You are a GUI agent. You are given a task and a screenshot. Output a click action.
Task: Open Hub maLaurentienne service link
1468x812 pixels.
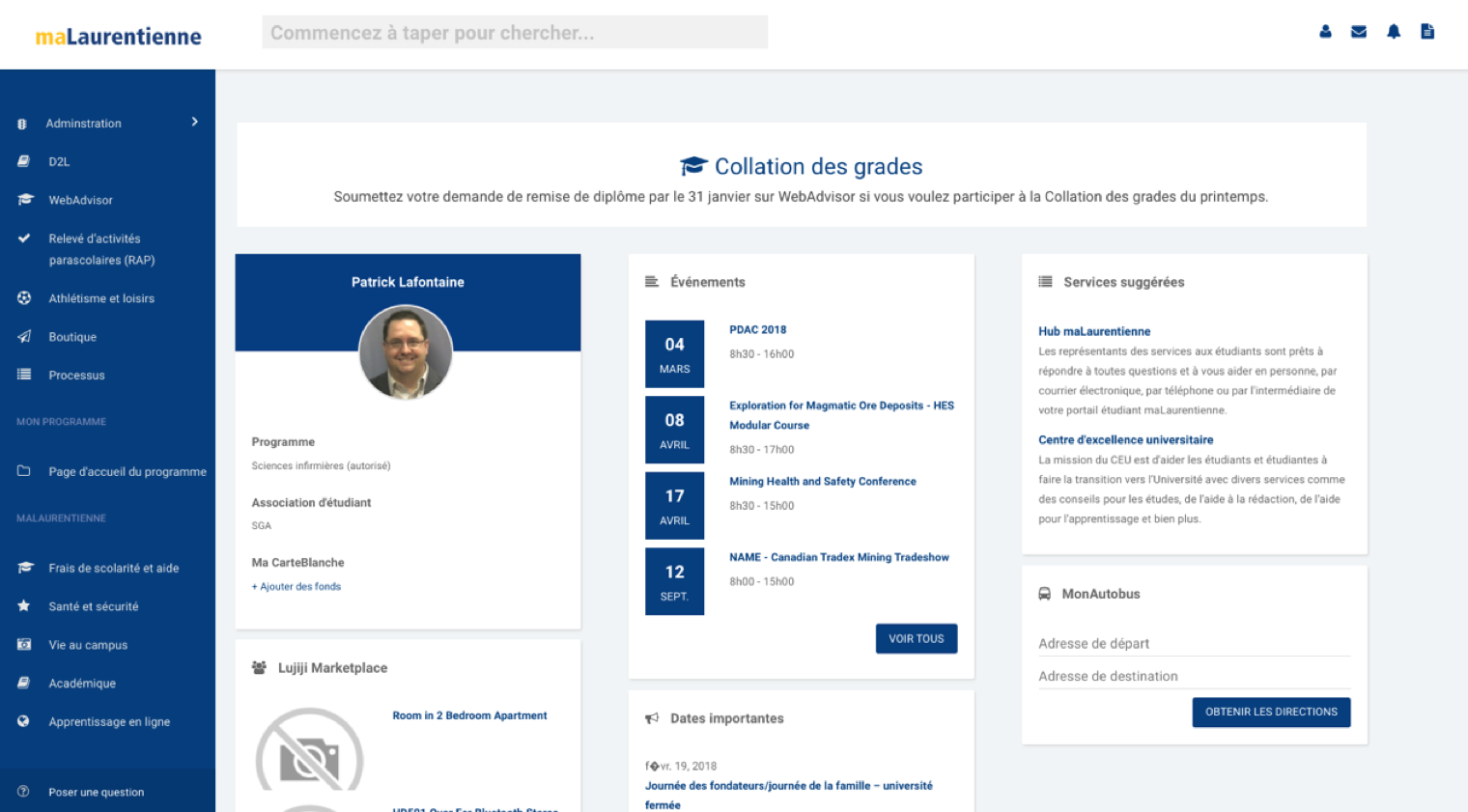(x=1094, y=331)
